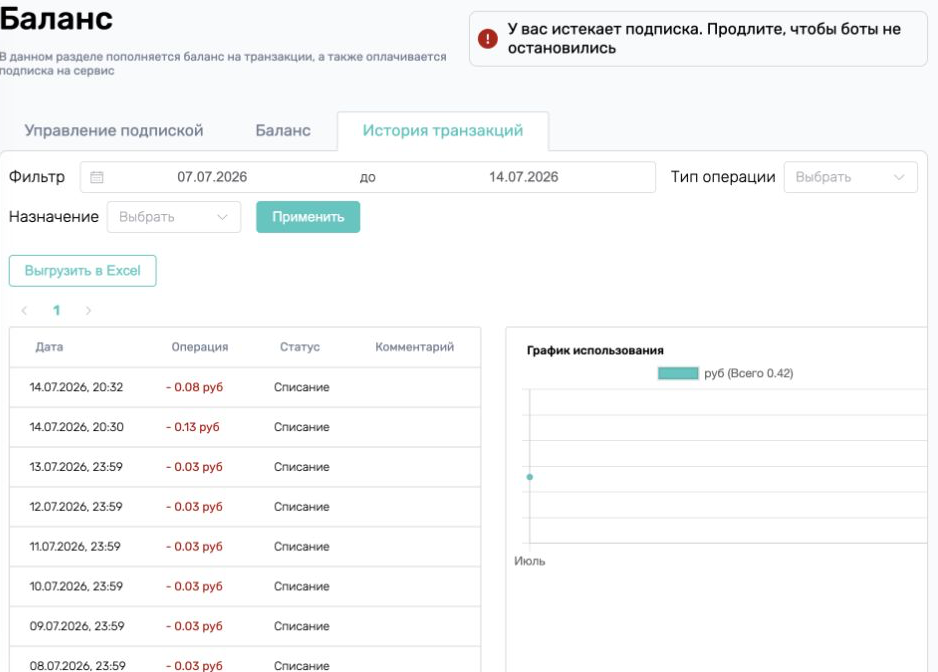The width and height of the screenshot is (938, 672).
Task: Click the data point on usage chart
Action: pos(529,477)
